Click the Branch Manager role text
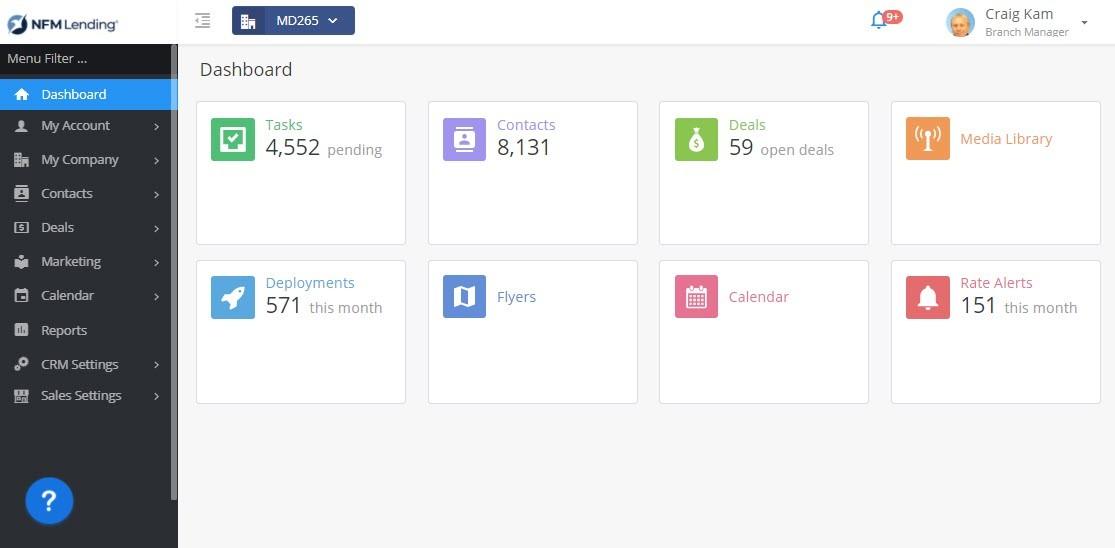This screenshot has width=1115, height=548. point(1027,32)
